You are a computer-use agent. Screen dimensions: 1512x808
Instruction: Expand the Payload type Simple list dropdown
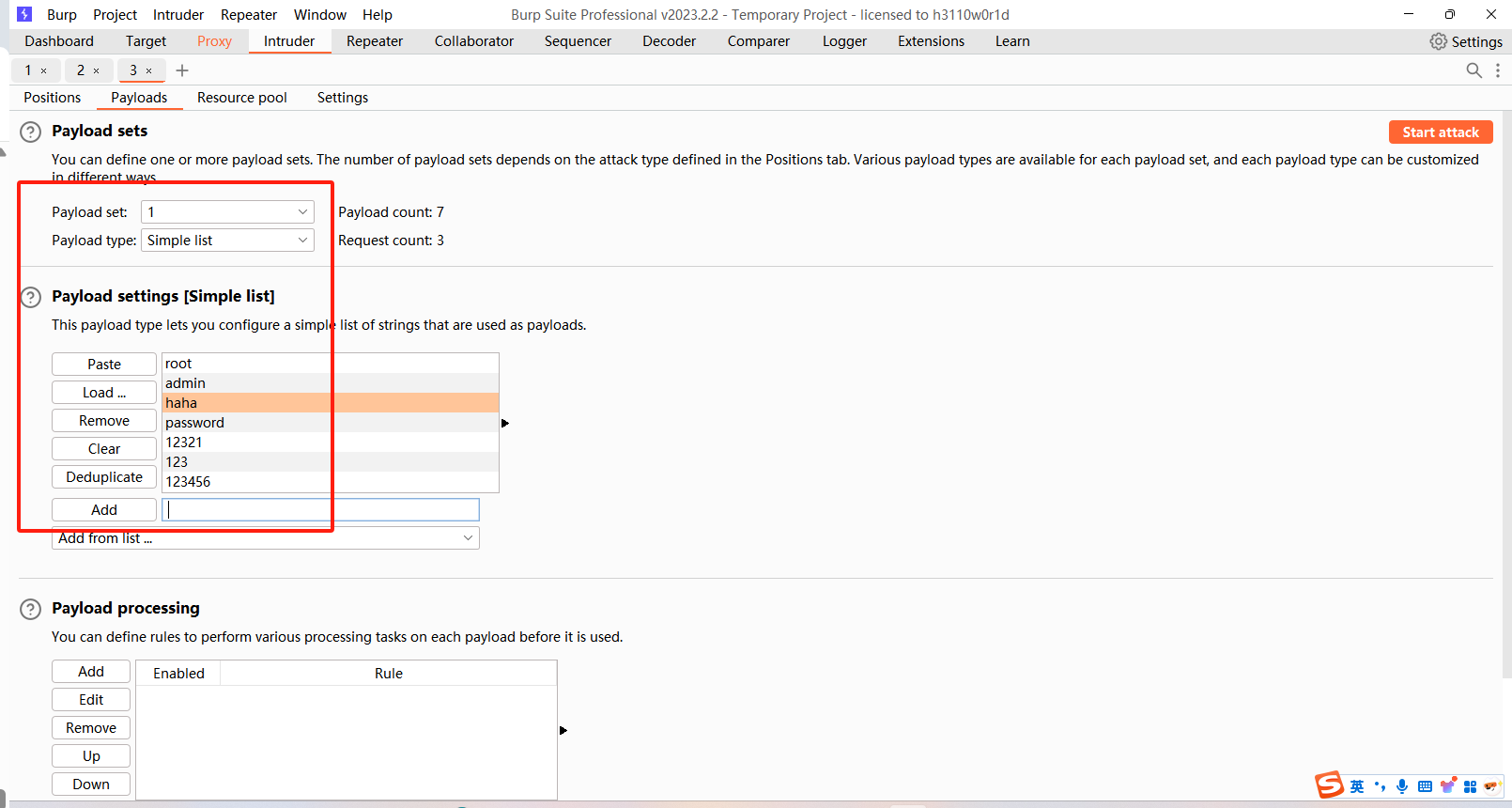click(x=227, y=241)
